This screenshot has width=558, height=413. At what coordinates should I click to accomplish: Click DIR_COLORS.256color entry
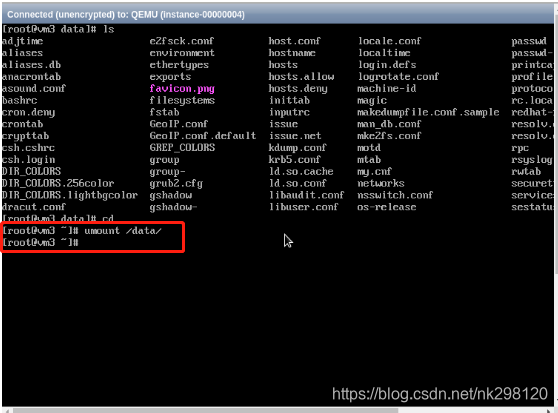point(58,183)
